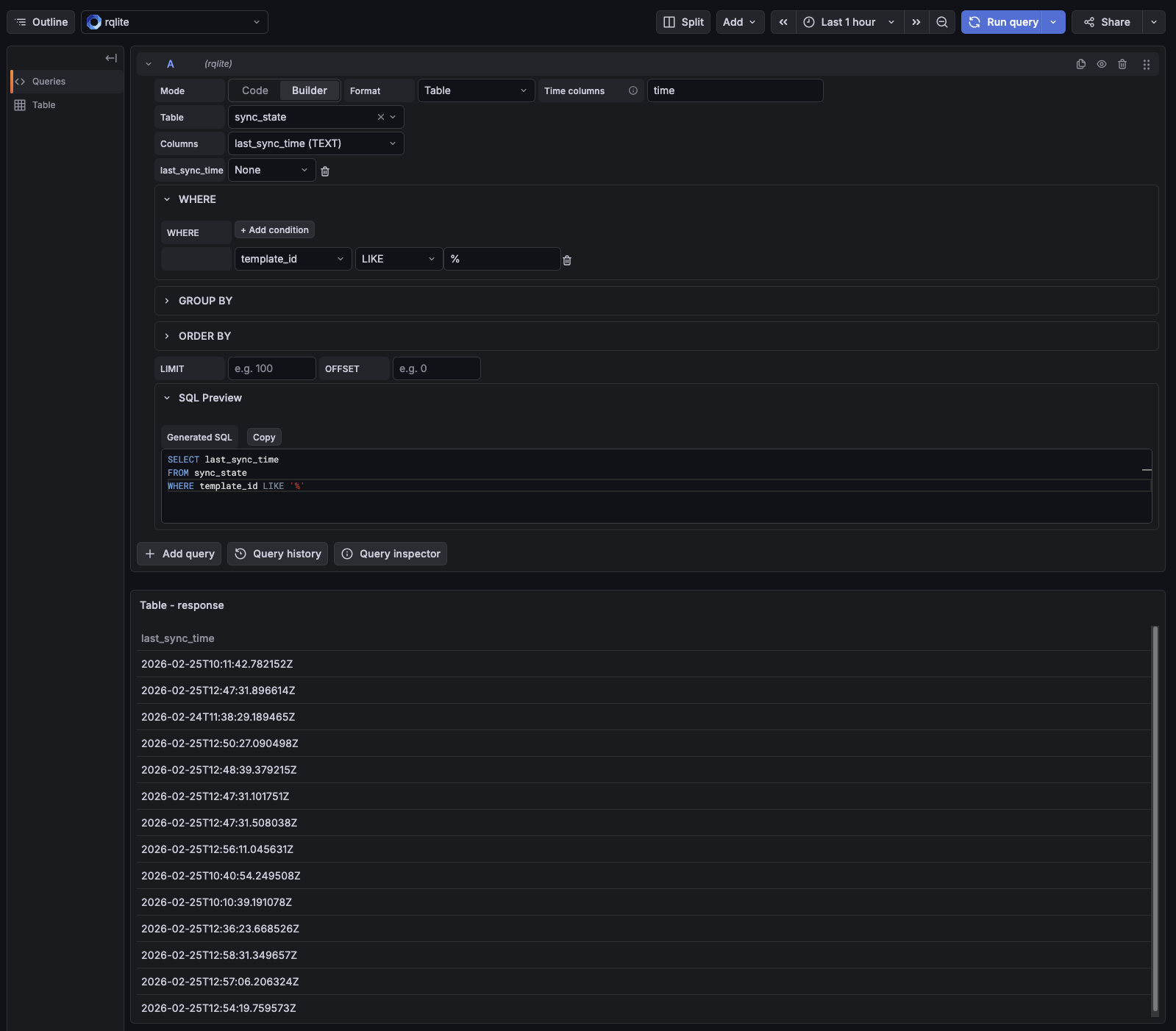Collapse the WHERE section

click(x=167, y=199)
